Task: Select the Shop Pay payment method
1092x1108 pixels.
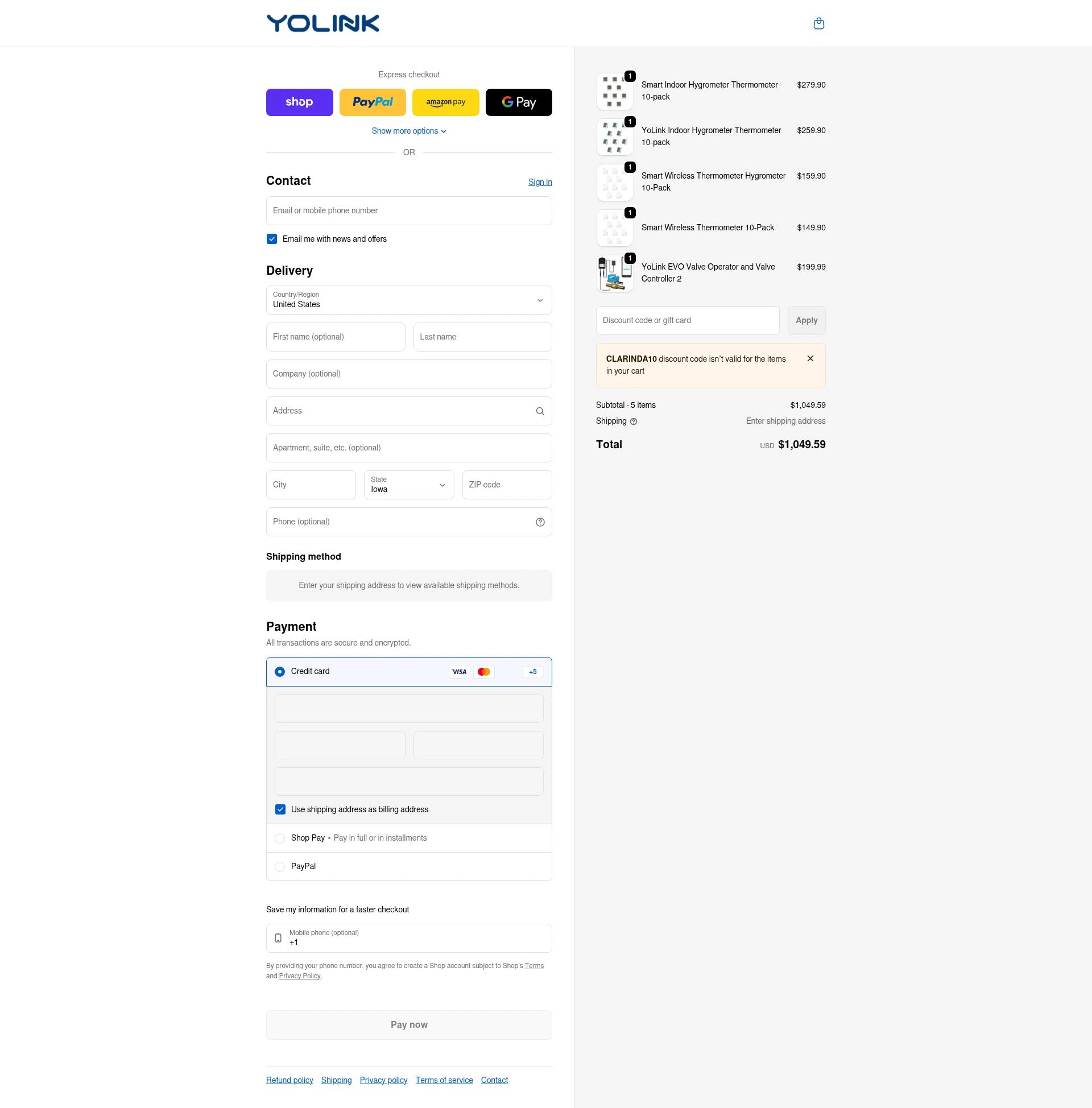Action: click(280, 838)
